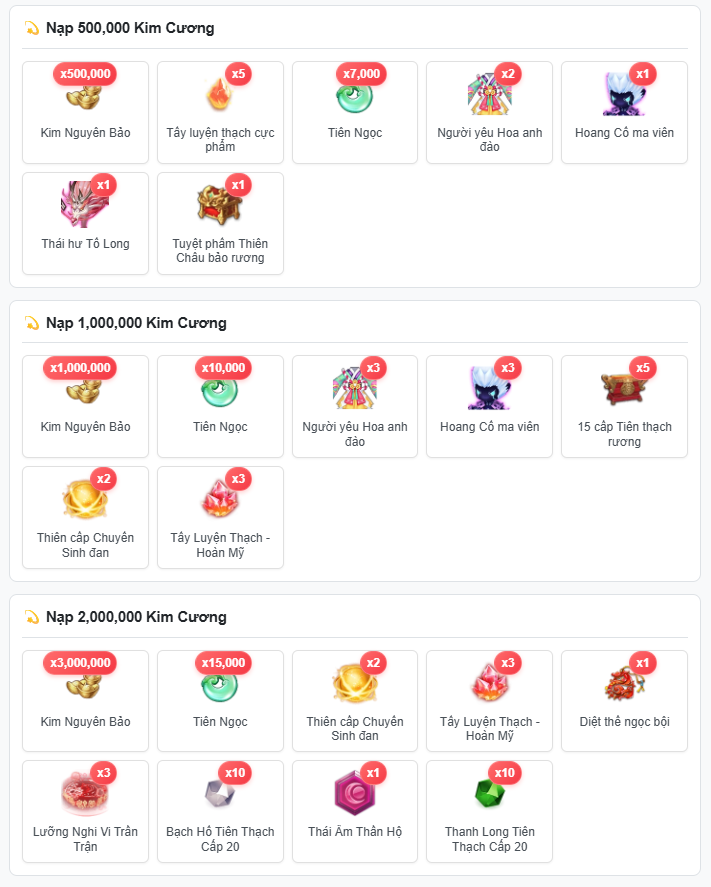Select Tiên Ngọc x7,000 jade icon
The image size is (711, 887).
pyautogui.click(x=355, y=96)
